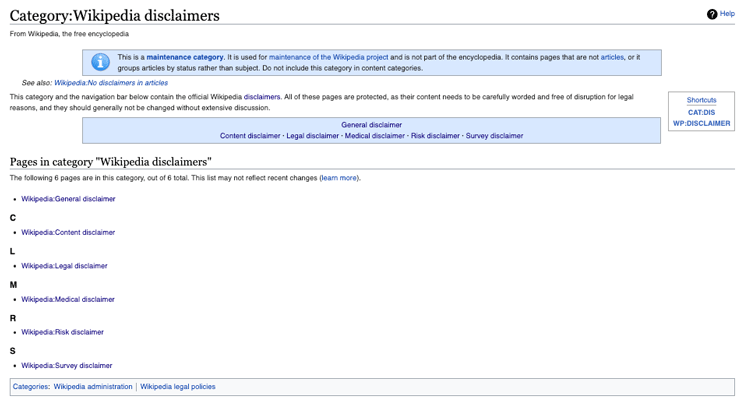Follow 'maintenance of the Wikipedia project' link

click(328, 57)
